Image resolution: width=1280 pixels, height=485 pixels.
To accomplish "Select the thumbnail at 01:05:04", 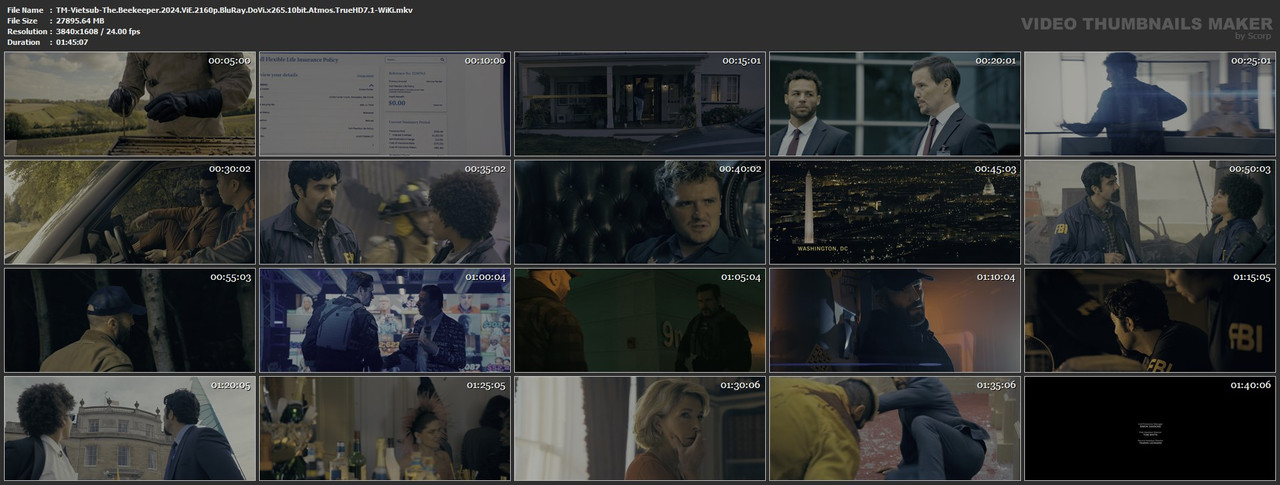I will click(x=639, y=320).
